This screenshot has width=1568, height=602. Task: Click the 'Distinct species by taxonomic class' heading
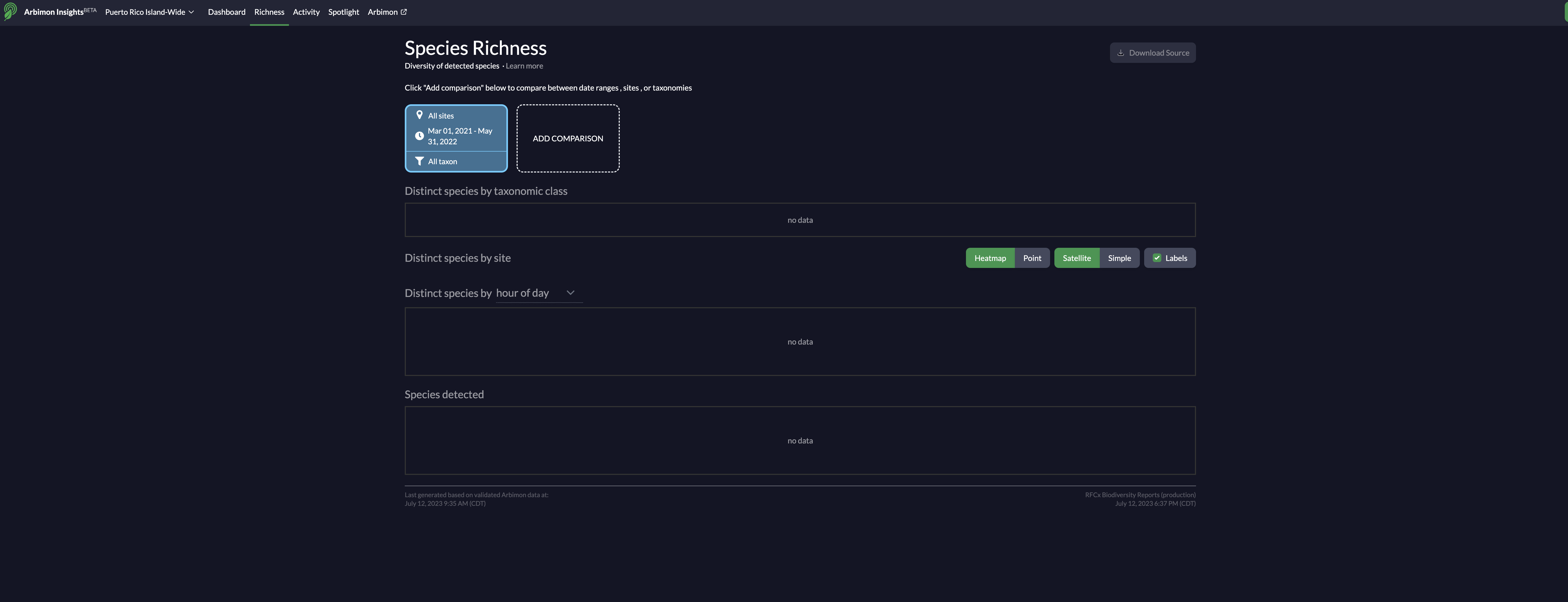[x=486, y=191]
